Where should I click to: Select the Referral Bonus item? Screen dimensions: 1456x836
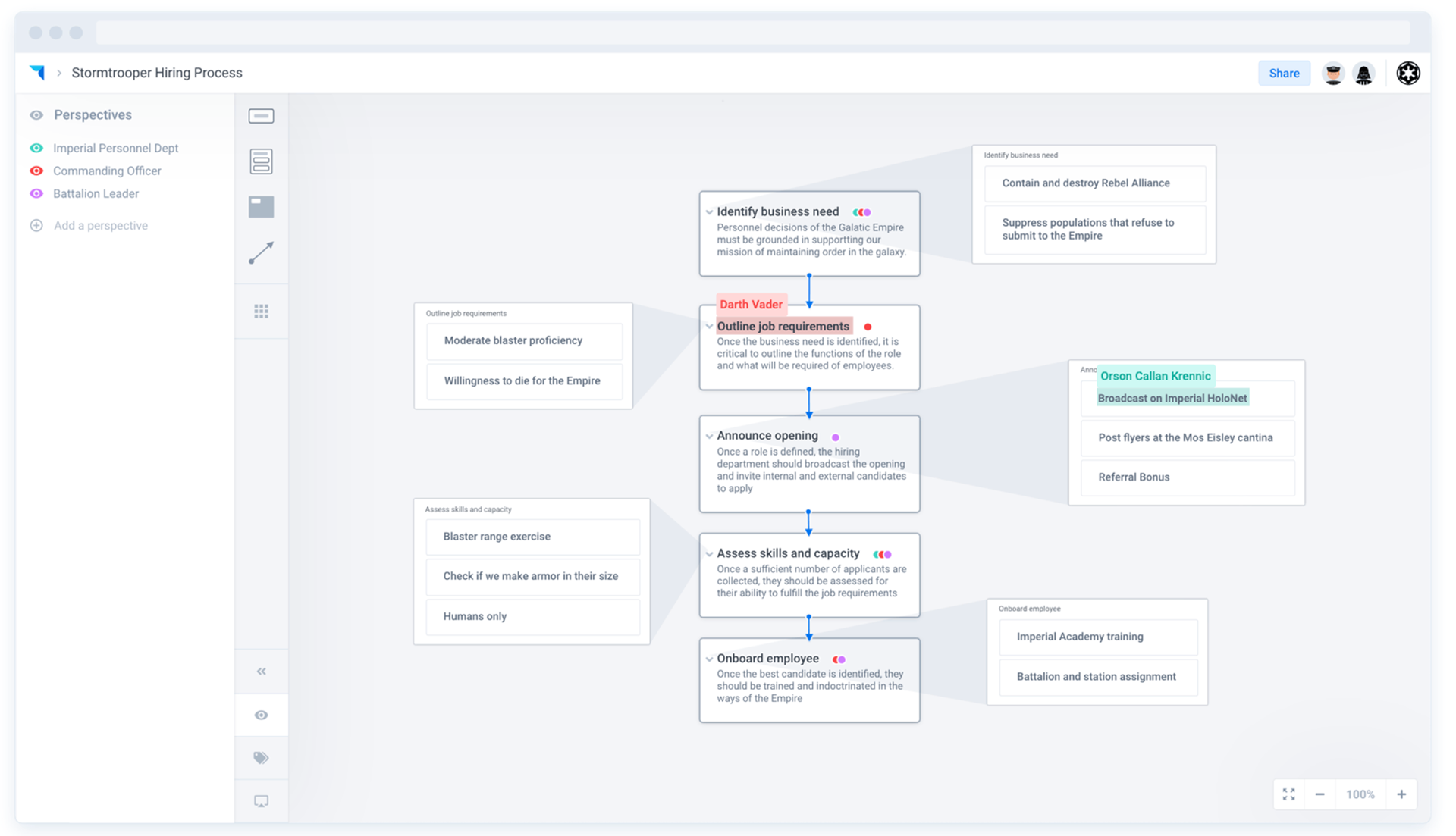click(x=1188, y=477)
